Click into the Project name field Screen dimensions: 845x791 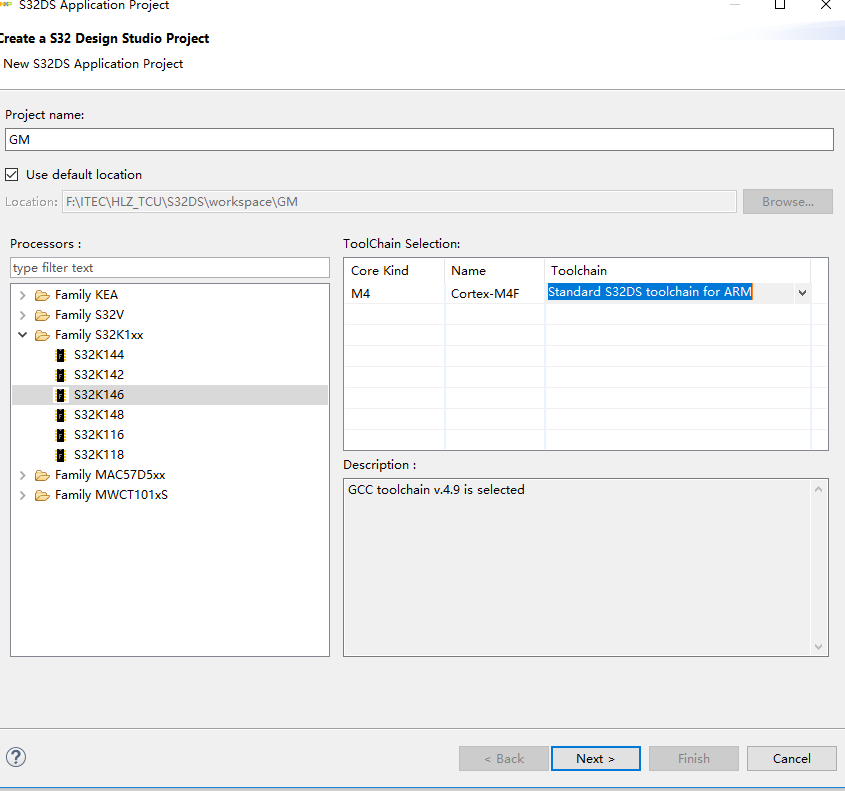pyautogui.click(x=419, y=140)
